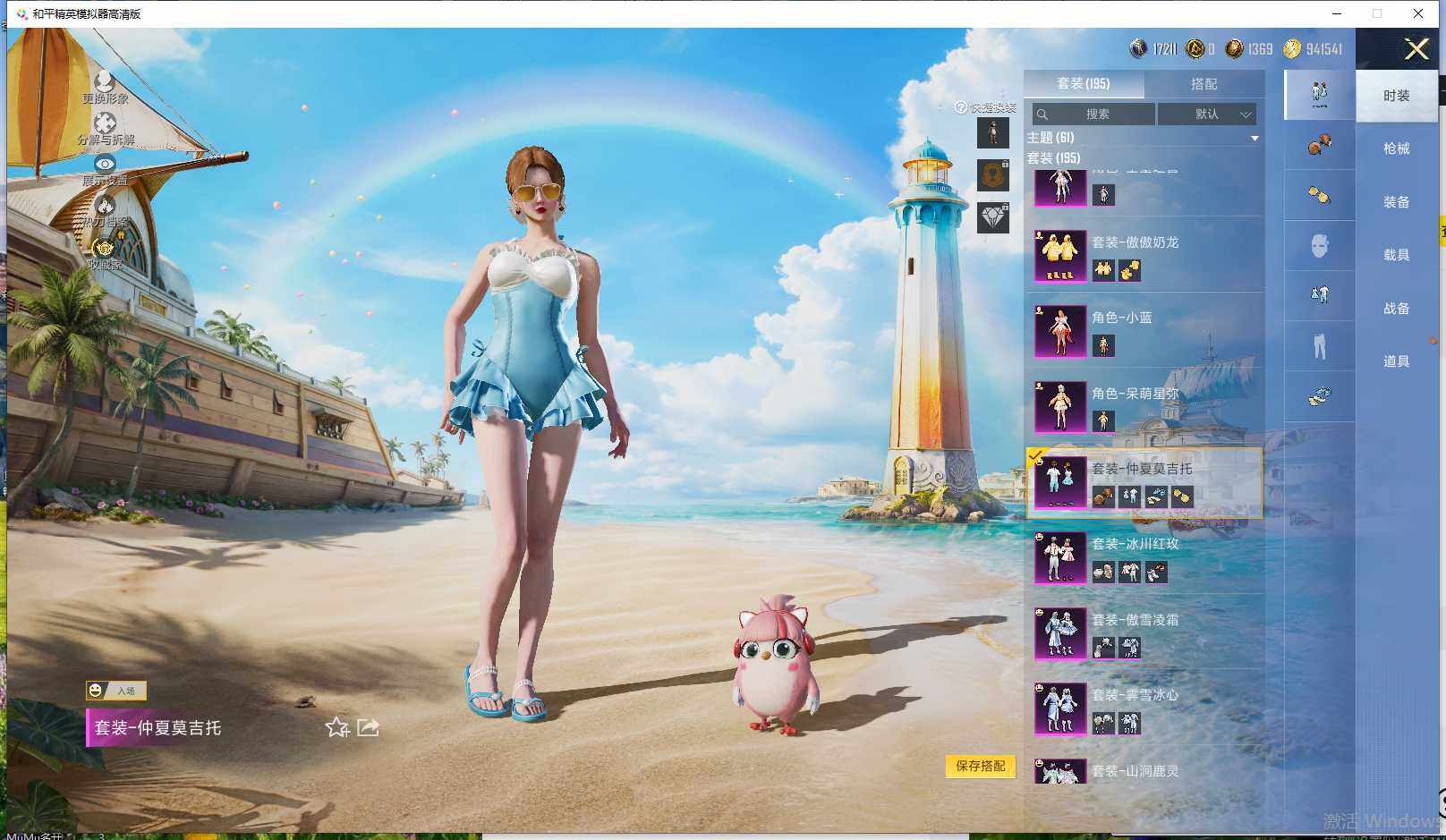Switch to 装备 equipment tab

pos(1396,202)
